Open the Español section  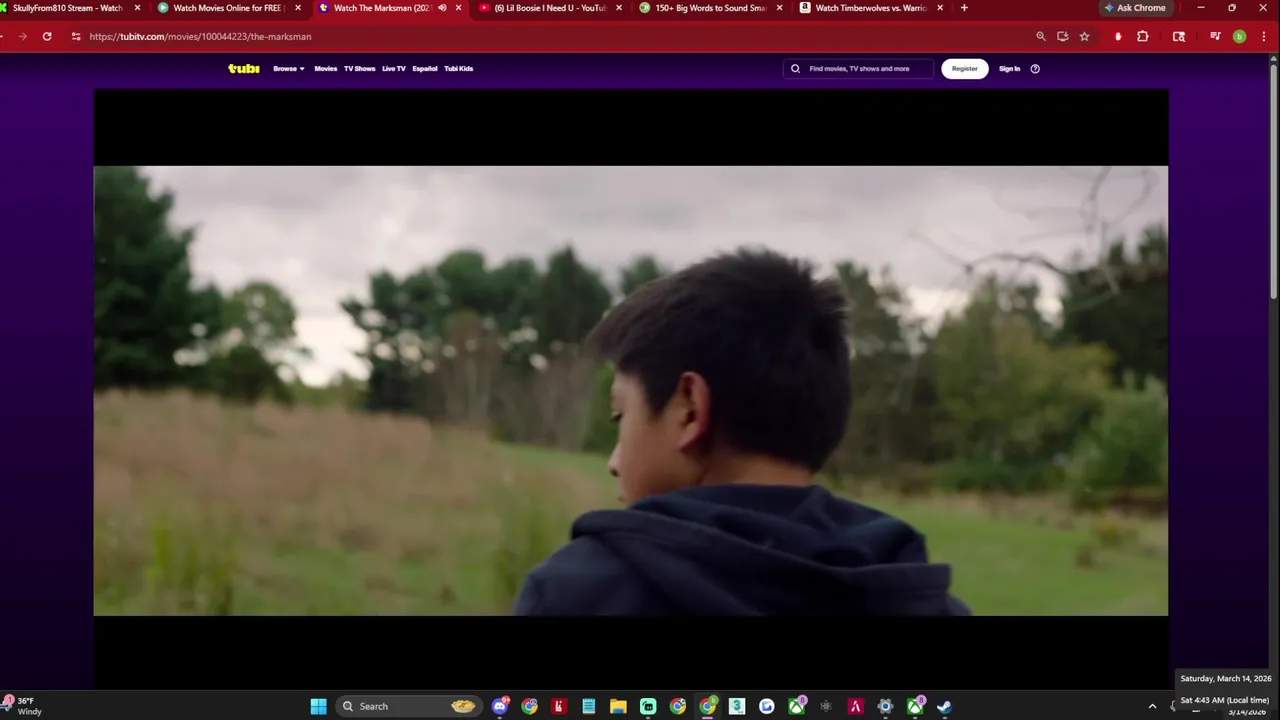click(x=425, y=69)
